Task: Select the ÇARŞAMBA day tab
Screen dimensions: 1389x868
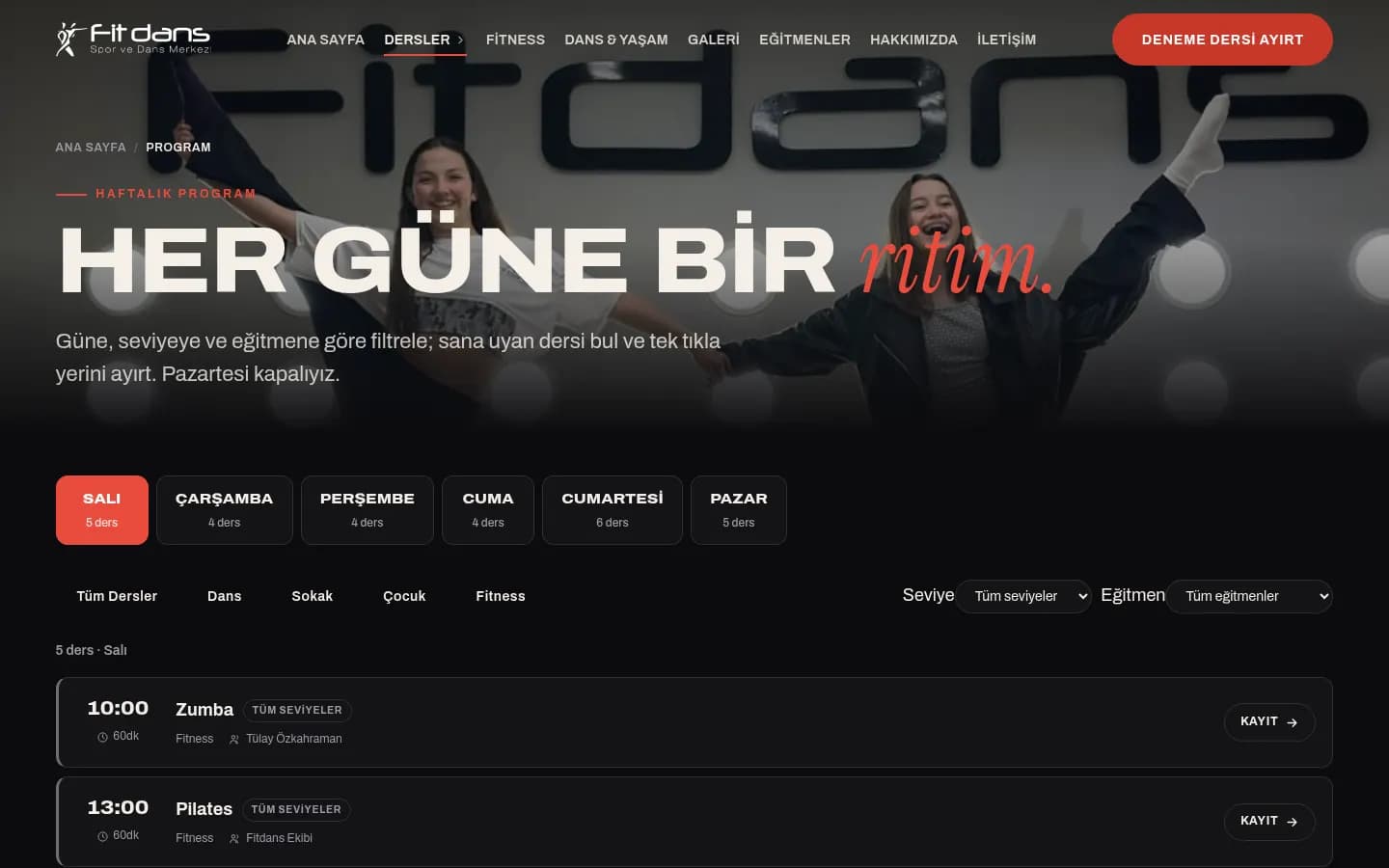Action: [x=225, y=510]
